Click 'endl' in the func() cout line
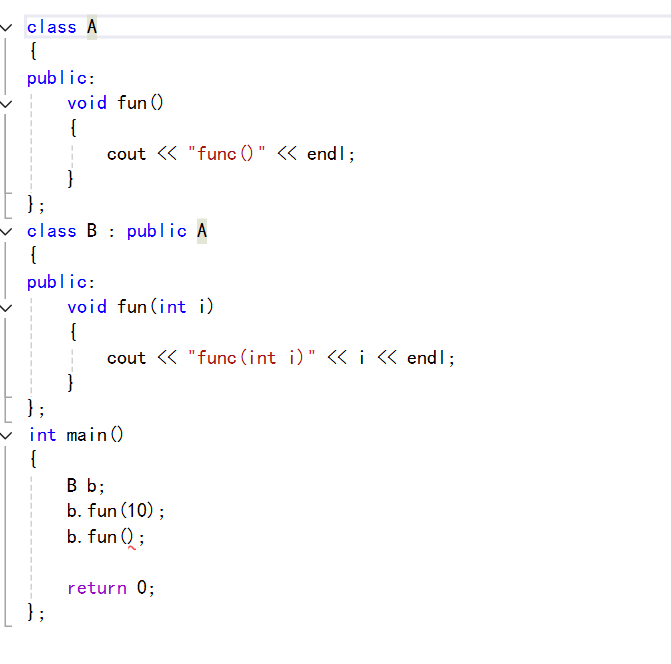Viewport: 671px width, 664px height. tap(326, 154)
